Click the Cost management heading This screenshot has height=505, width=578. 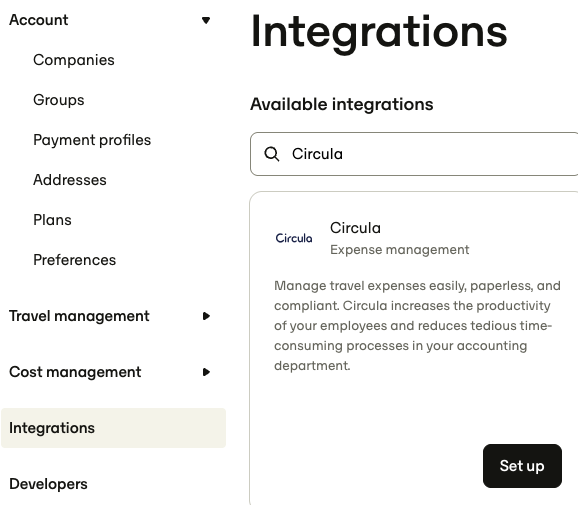tap(75, 372)
